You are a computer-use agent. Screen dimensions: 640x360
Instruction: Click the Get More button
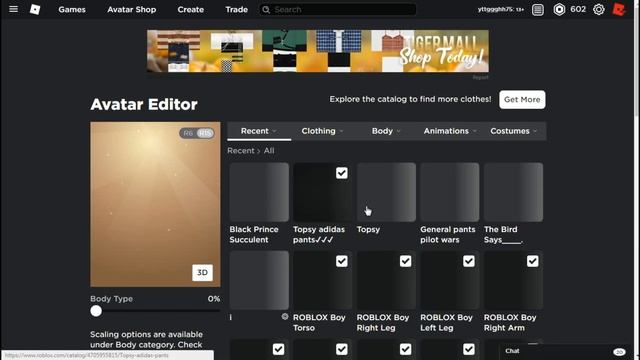point(522,100)
